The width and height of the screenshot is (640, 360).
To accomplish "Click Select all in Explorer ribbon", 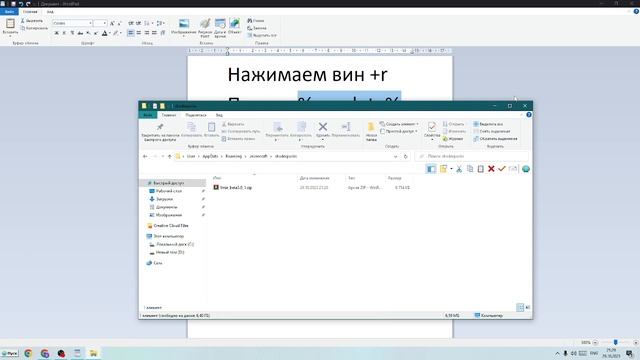I will pos(488,124).
